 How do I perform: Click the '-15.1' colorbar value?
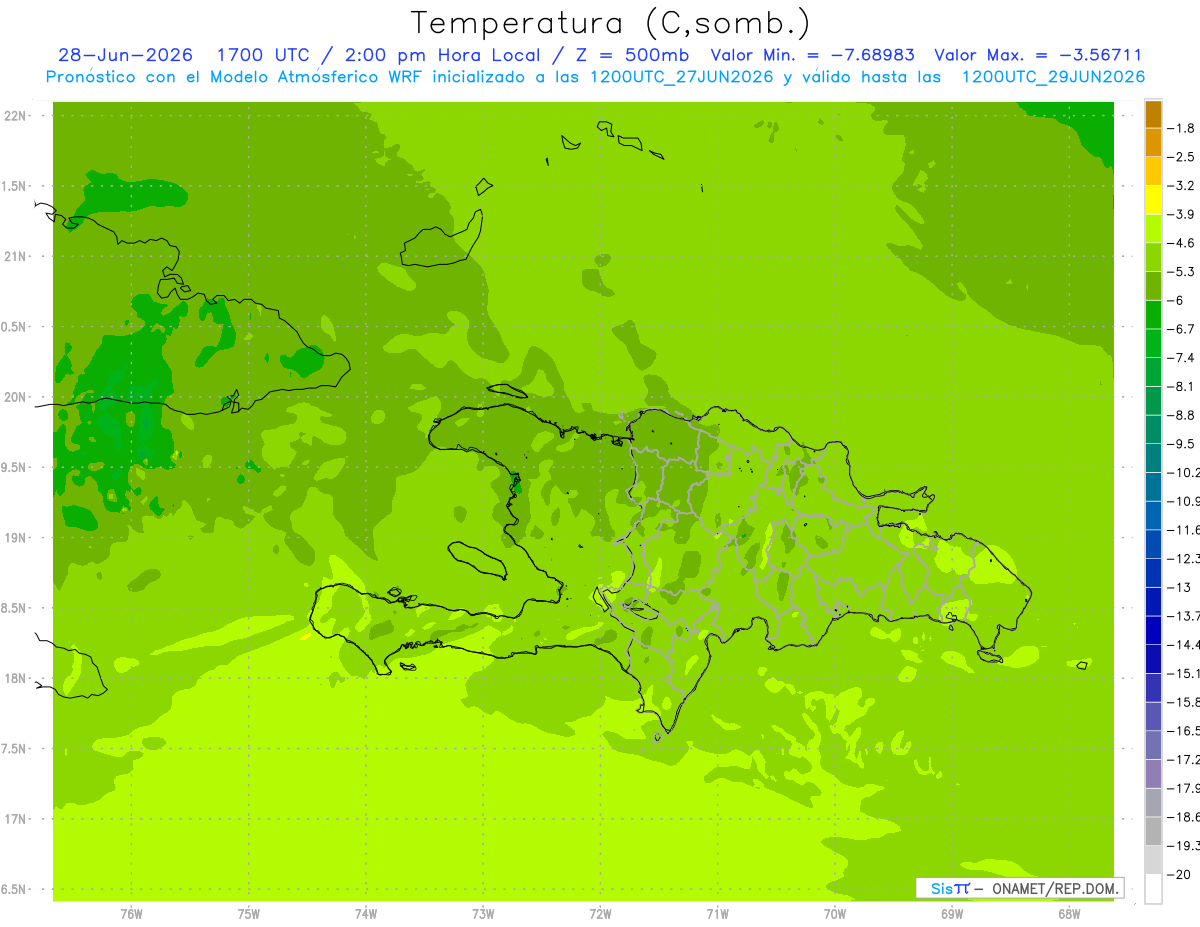1183,674
